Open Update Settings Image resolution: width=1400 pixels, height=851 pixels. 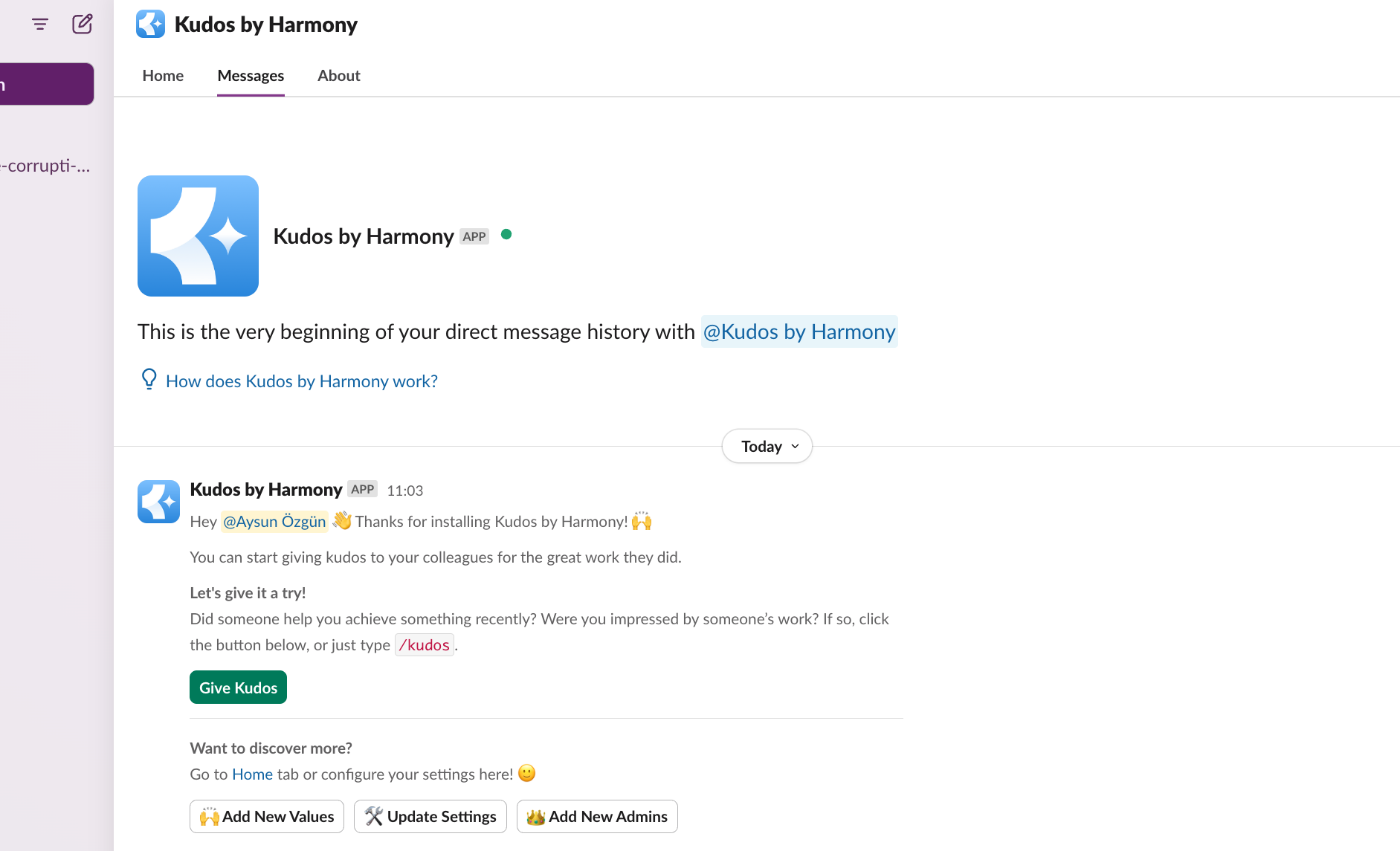(430, 816)
